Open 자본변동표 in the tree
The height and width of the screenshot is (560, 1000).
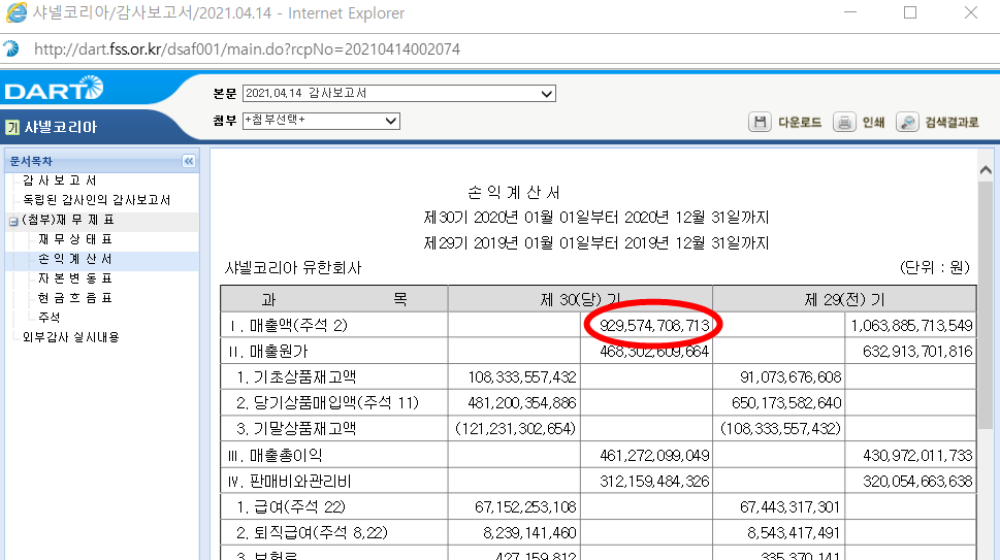pos(75,279)
